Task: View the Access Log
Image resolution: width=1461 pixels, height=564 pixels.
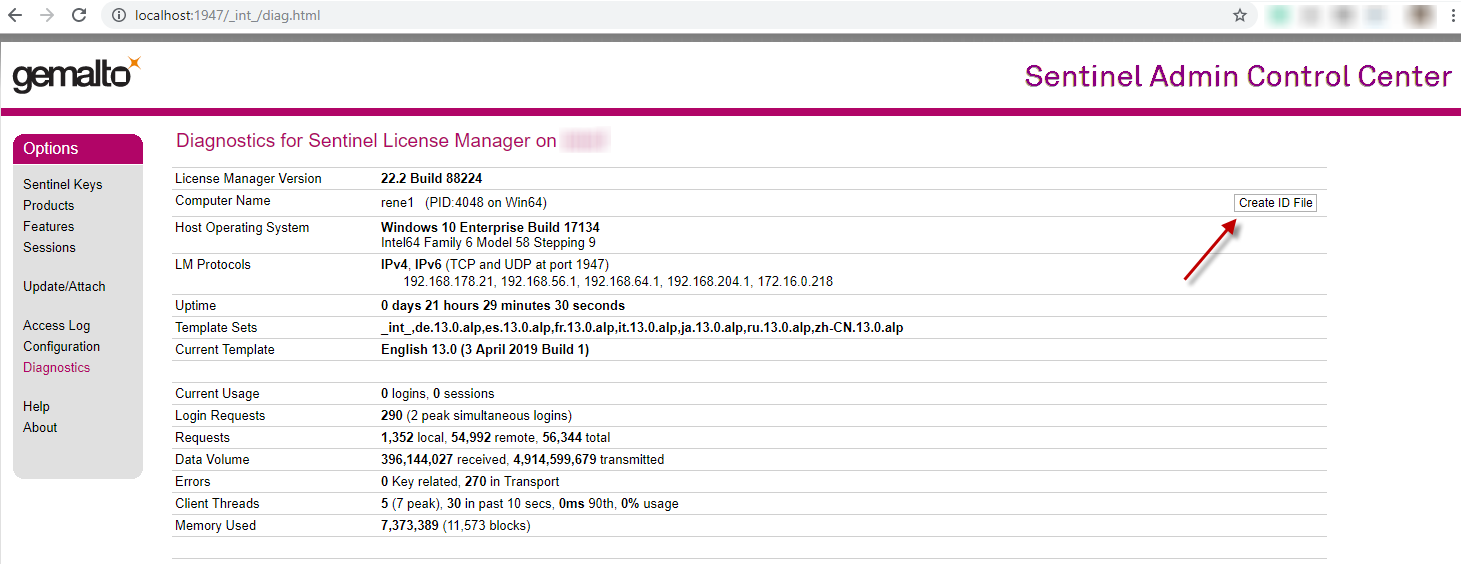Action: pos(57,325)
